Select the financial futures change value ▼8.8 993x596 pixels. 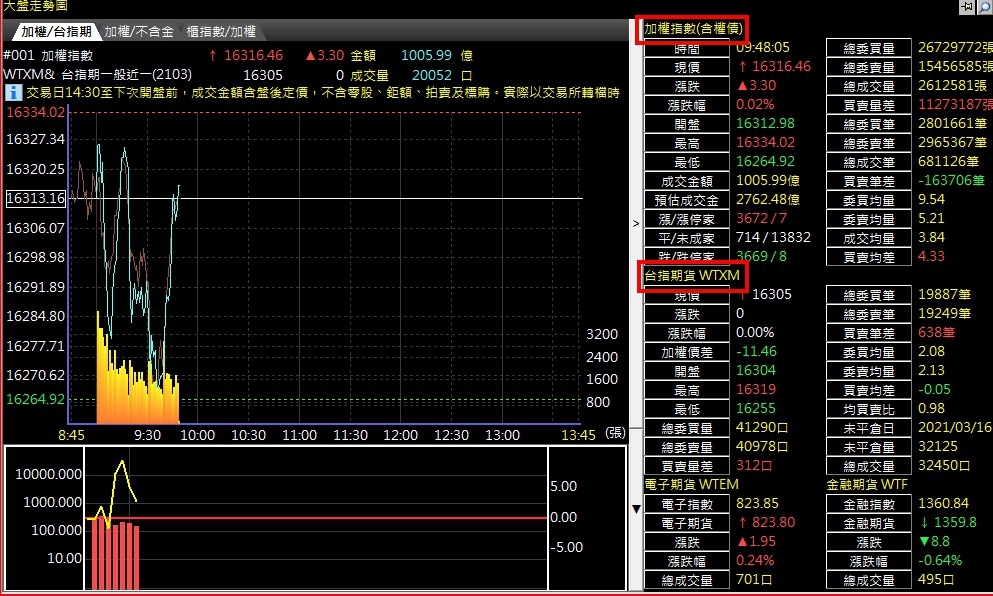click(x=933, y=542)
